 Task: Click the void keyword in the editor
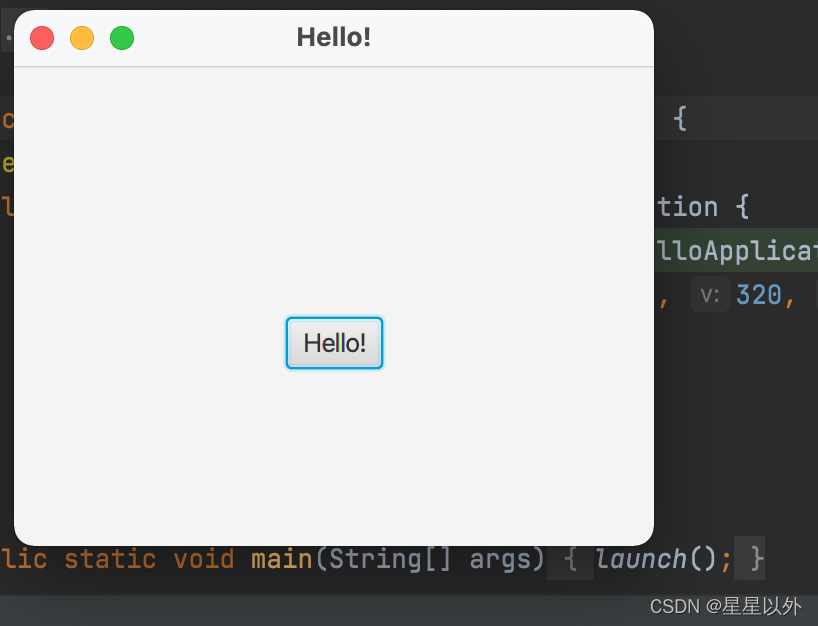pyautogui.click(x=203, y=559)
